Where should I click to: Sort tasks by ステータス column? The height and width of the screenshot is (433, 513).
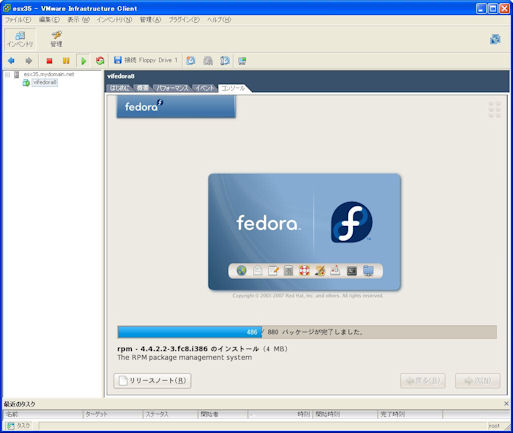[170, 414]
